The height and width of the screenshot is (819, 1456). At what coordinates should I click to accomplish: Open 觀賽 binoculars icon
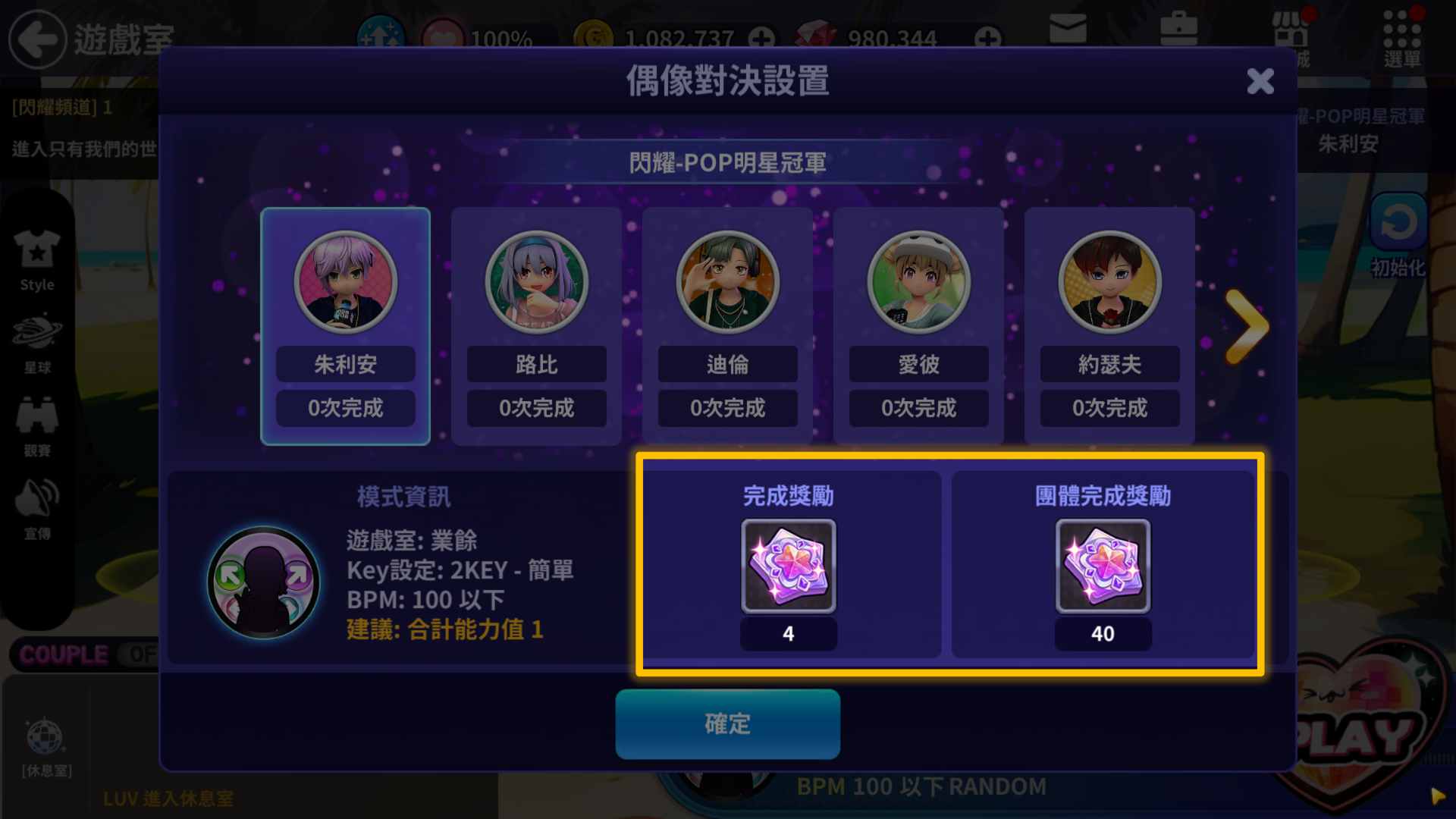[37, 426]
